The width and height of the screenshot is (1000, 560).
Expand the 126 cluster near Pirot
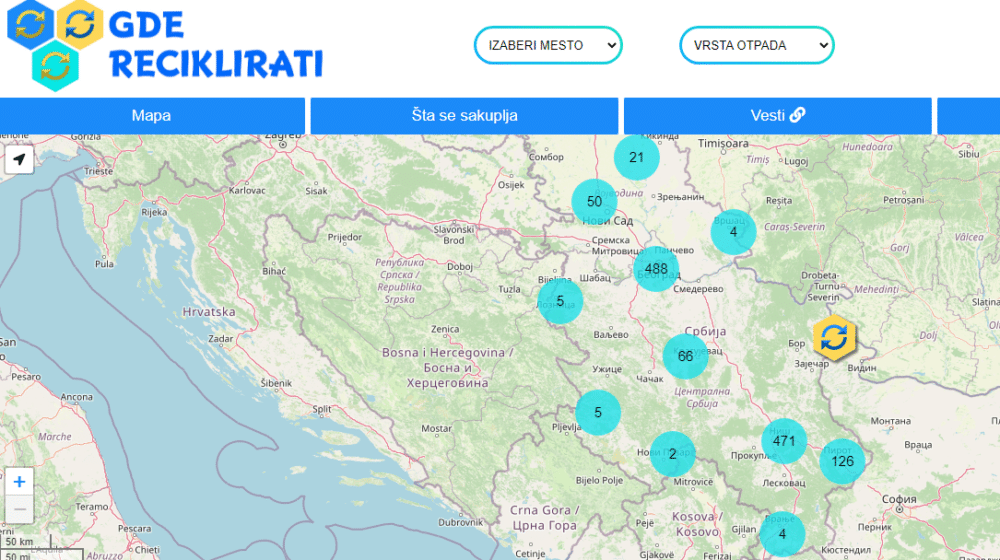click(x=842, y=461)
